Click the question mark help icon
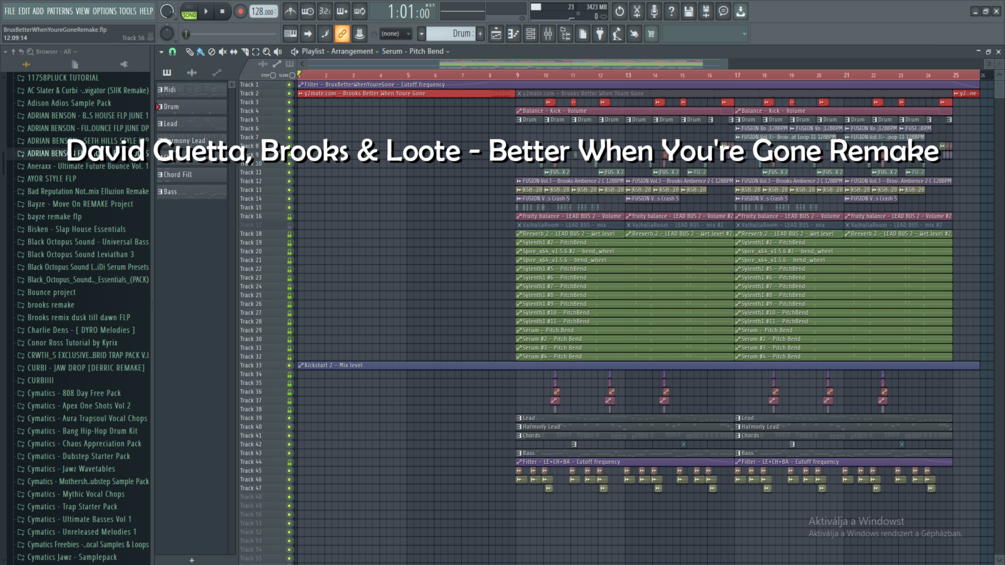 671,11
